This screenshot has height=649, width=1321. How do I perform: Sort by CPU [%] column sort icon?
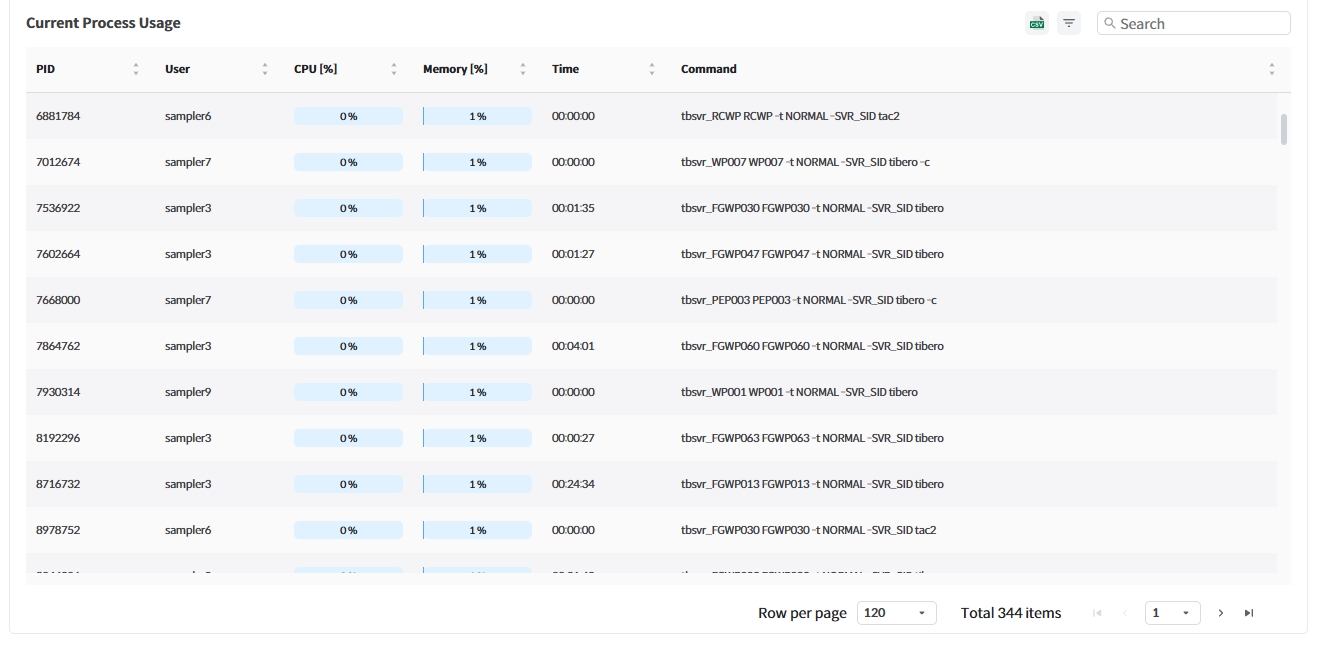coord(394,69)
